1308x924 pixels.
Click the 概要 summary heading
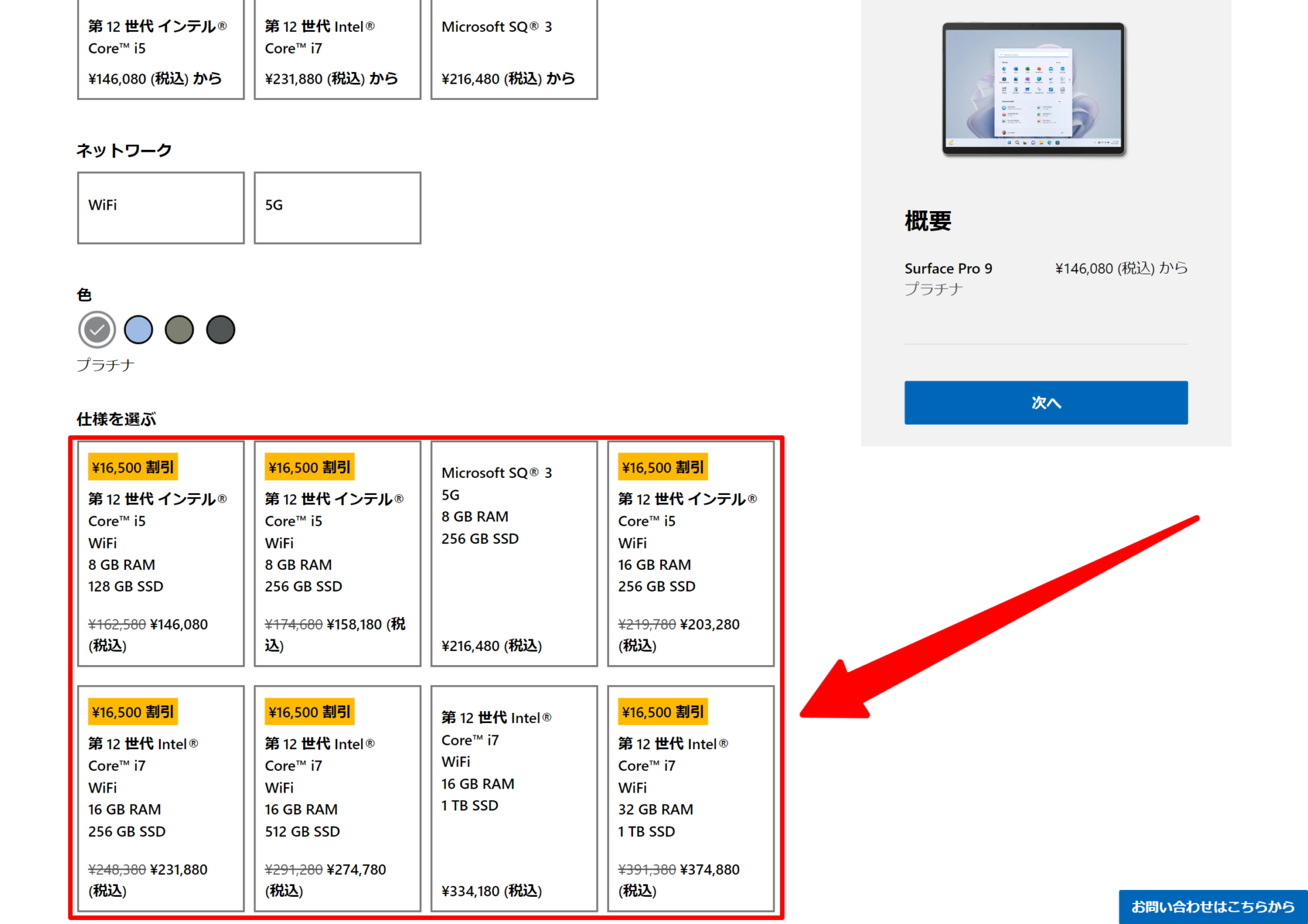point(928,221)
